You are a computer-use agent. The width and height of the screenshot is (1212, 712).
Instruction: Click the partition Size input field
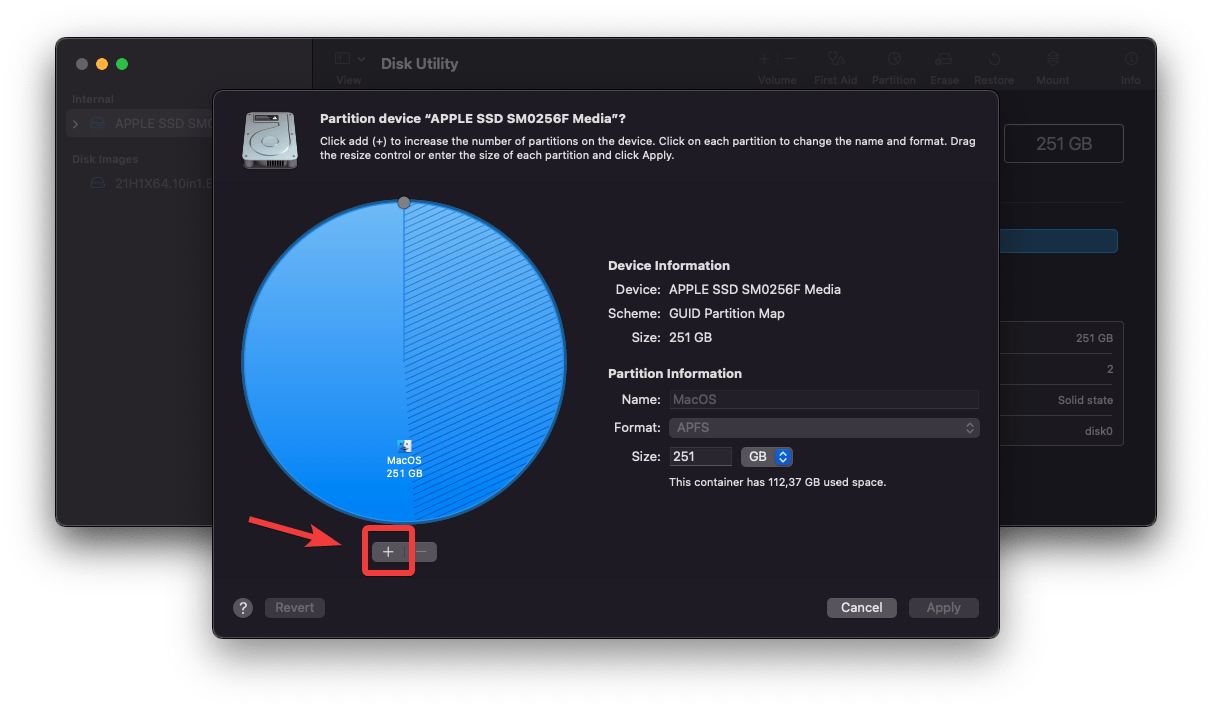pos(700,457)
